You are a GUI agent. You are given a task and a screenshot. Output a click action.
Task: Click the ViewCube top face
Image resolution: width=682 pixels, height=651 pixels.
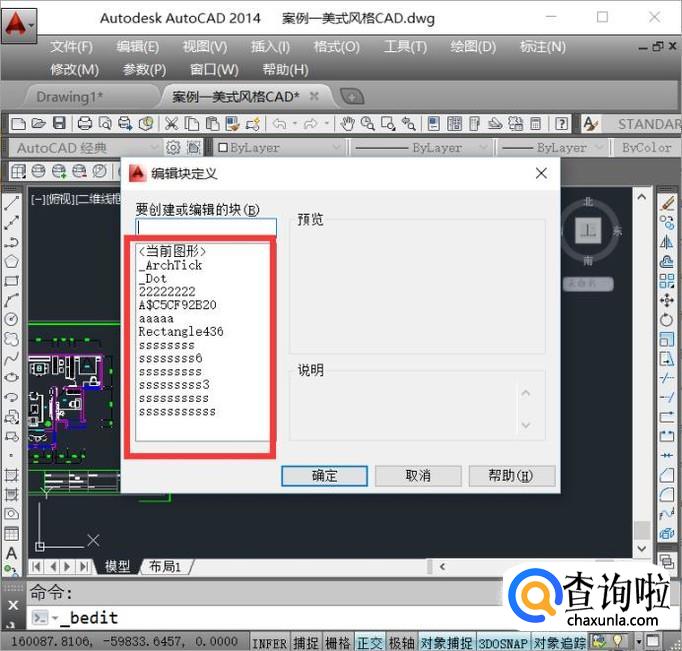pos(588,230)
